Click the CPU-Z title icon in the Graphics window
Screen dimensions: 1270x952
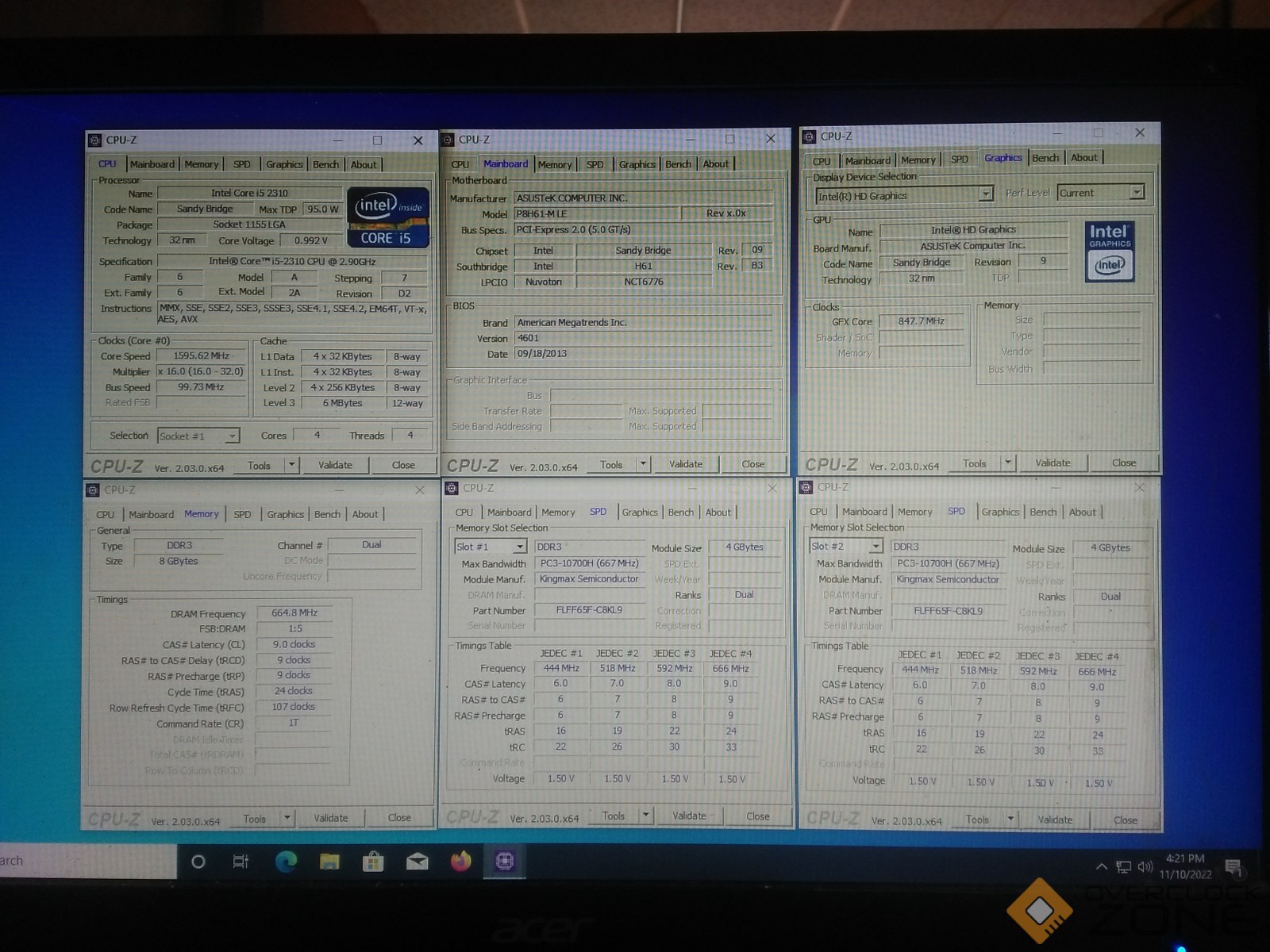[809, 136]
